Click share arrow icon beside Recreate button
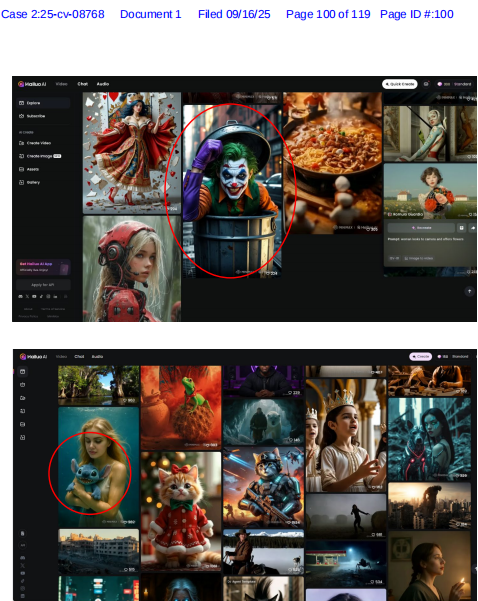This screenshot has width=478, height=601. 473,228
